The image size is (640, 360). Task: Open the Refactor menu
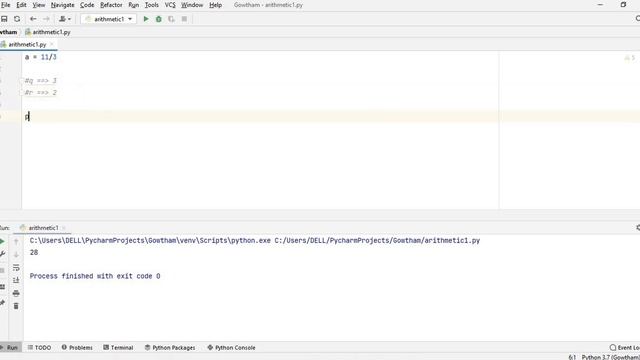(111, 5)
